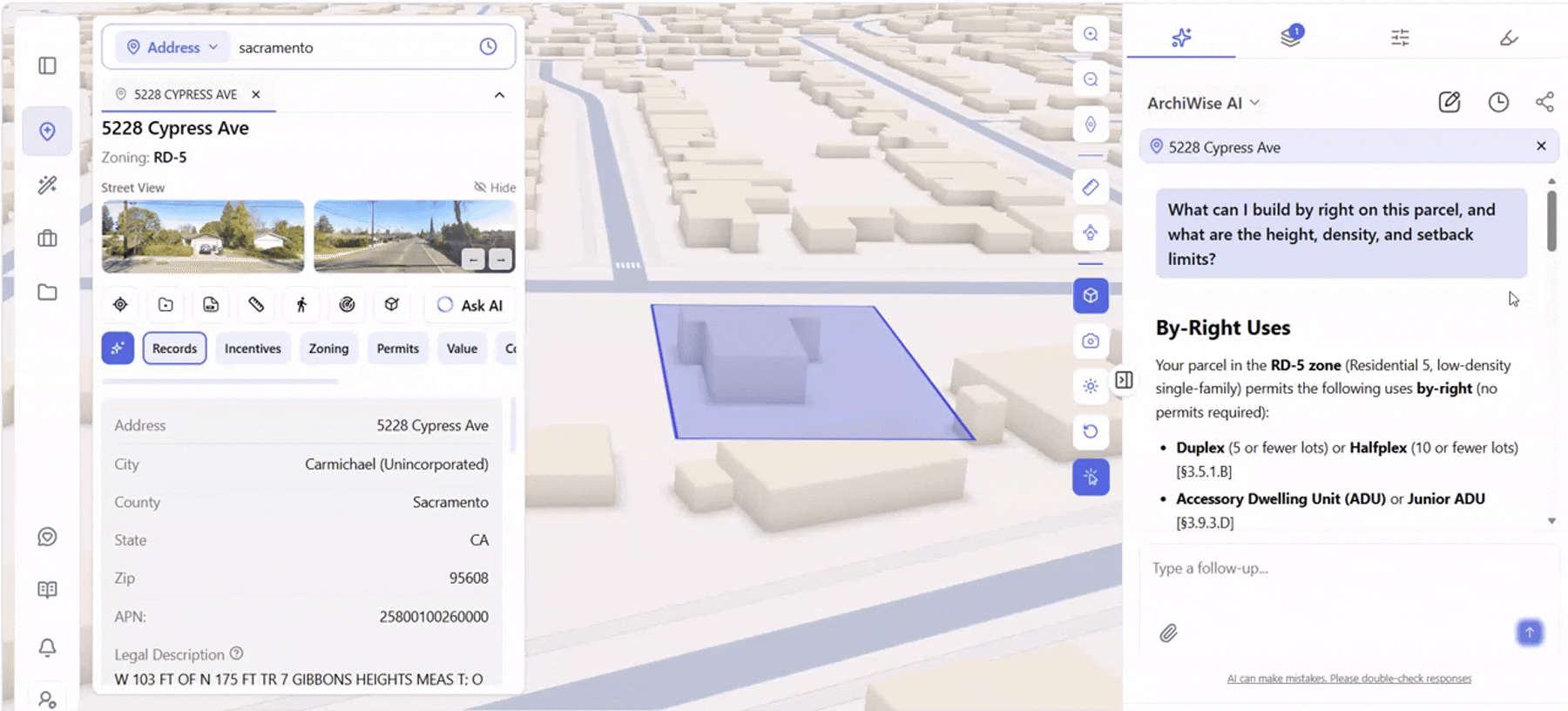Click the radar circle icon in parcel toolbar

coord(347,304)
